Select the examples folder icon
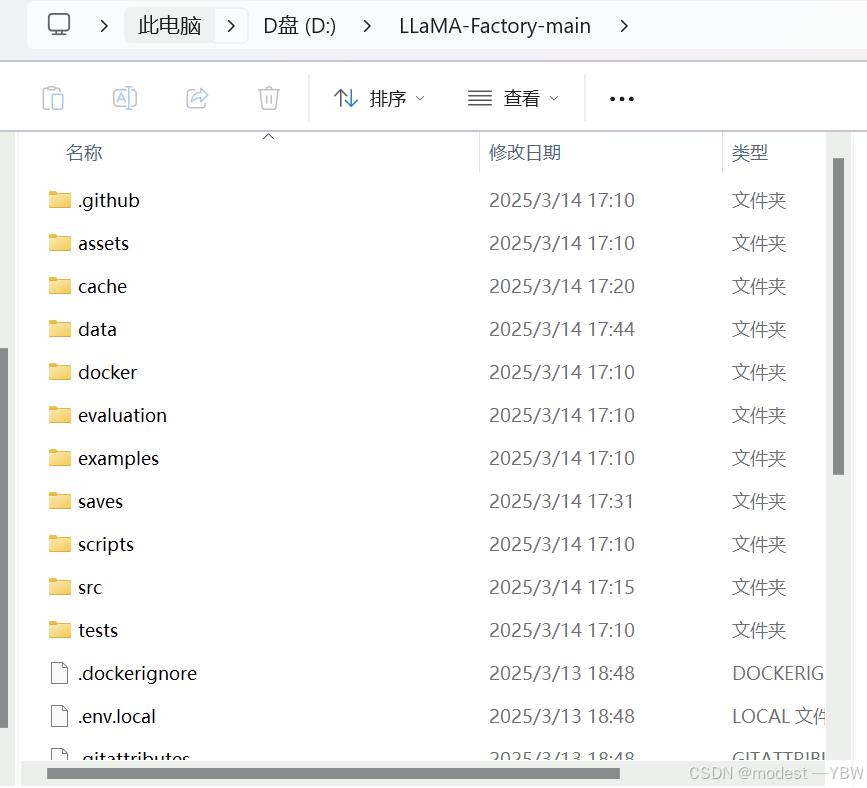Screen dimensions: 867x788 [60, 458]
